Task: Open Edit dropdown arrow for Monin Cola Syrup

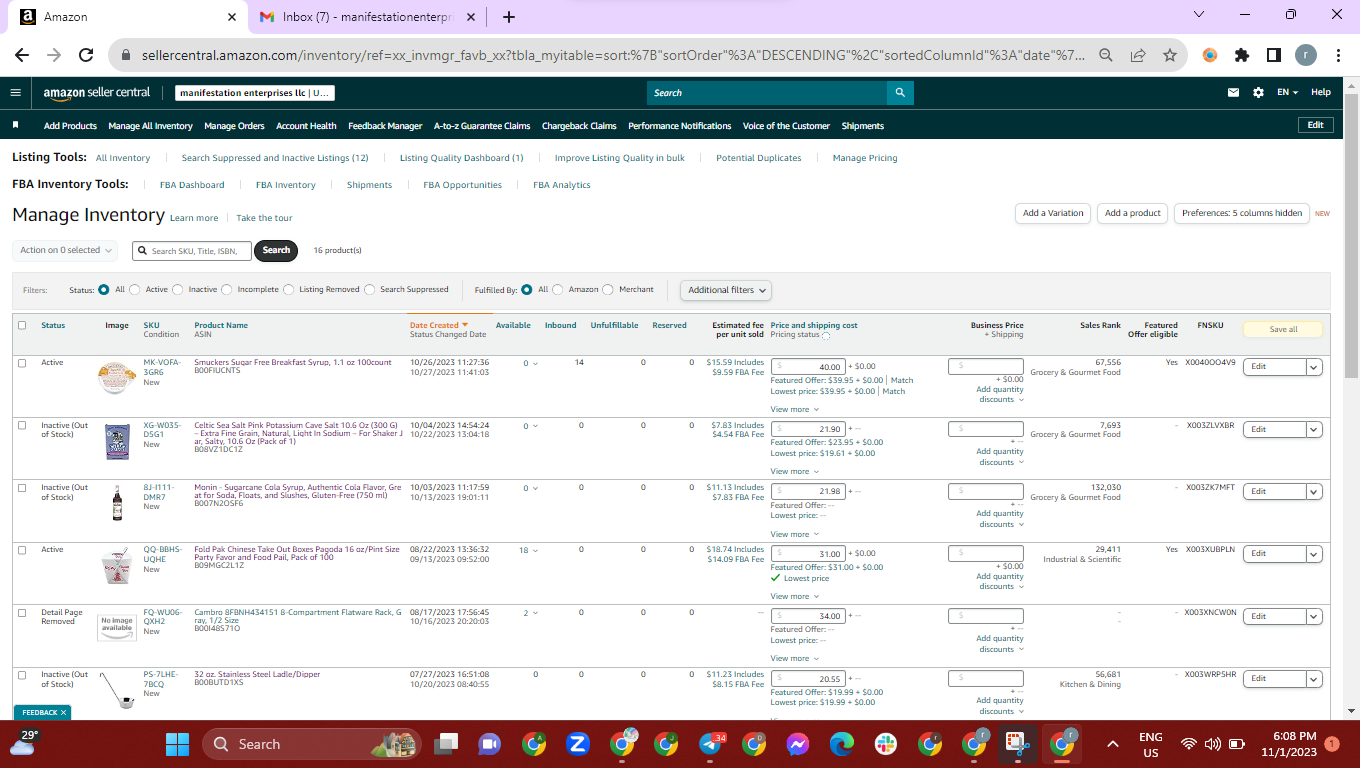Action: pos(1314,491)
